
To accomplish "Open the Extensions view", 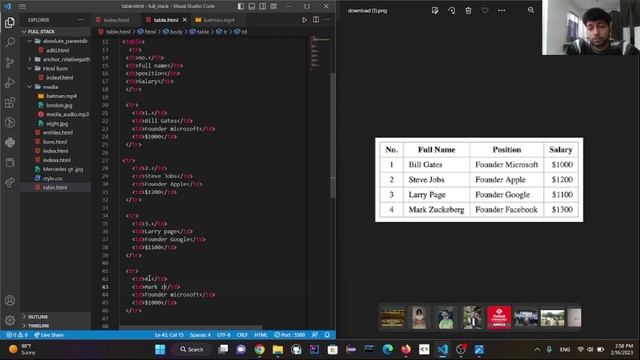I will [10, 102].
